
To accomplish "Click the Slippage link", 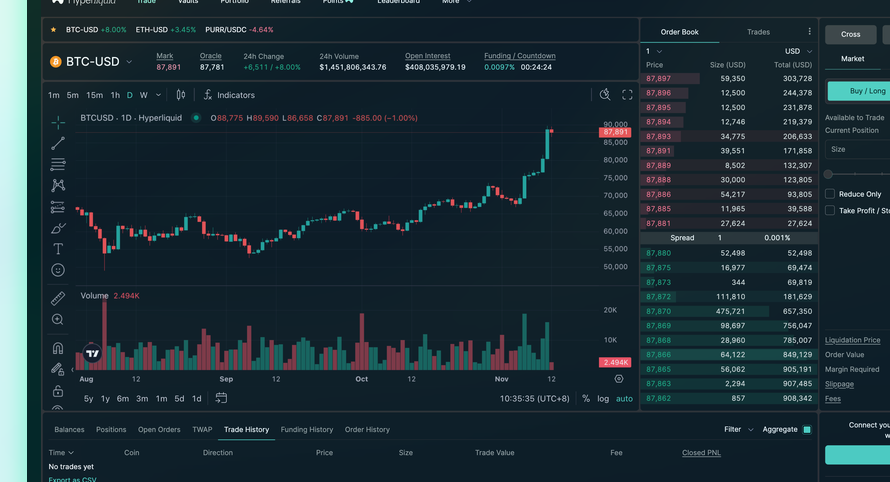I will point(839,384).
